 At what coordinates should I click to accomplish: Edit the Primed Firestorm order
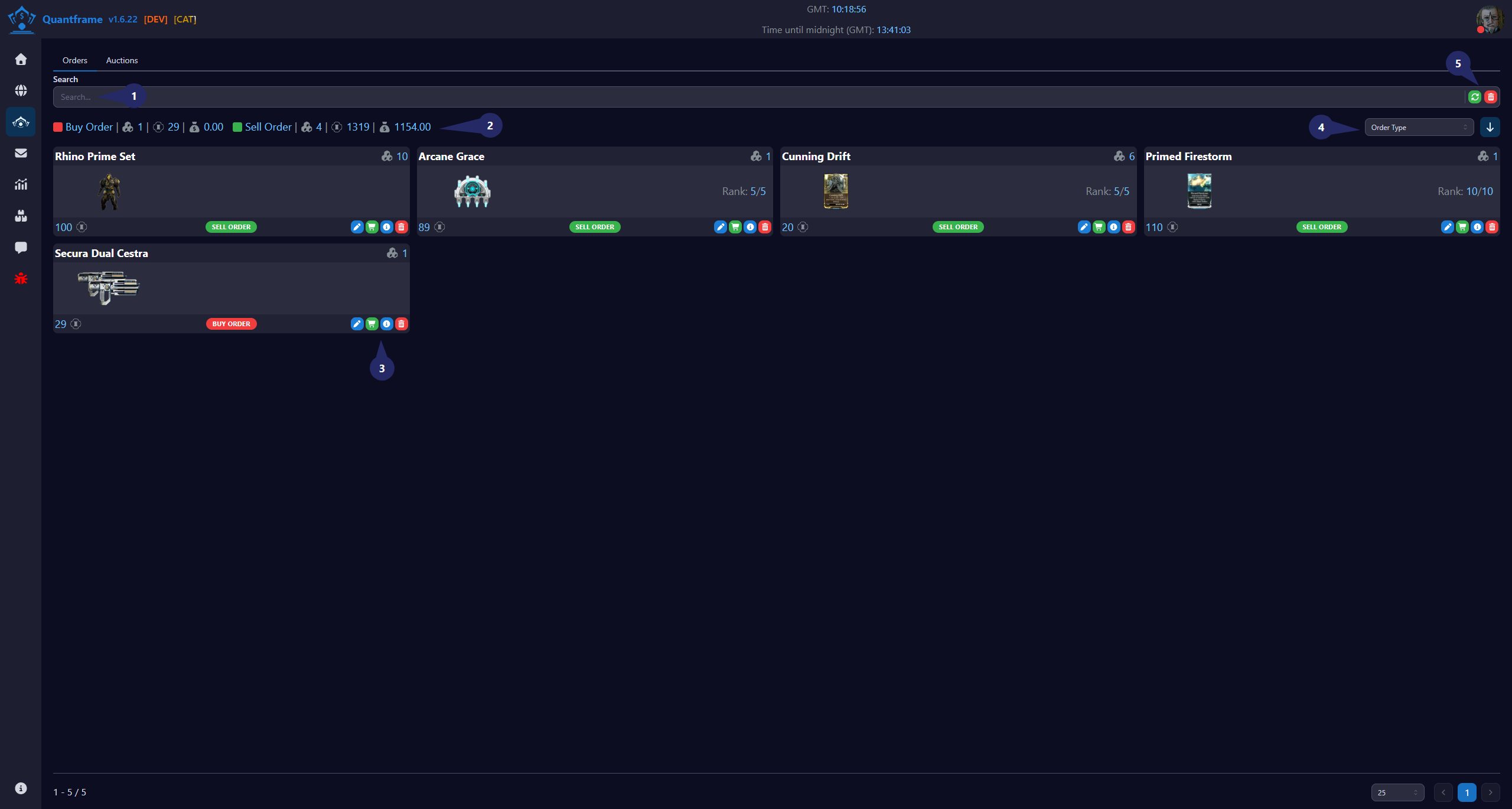[x=1448, y=227]
